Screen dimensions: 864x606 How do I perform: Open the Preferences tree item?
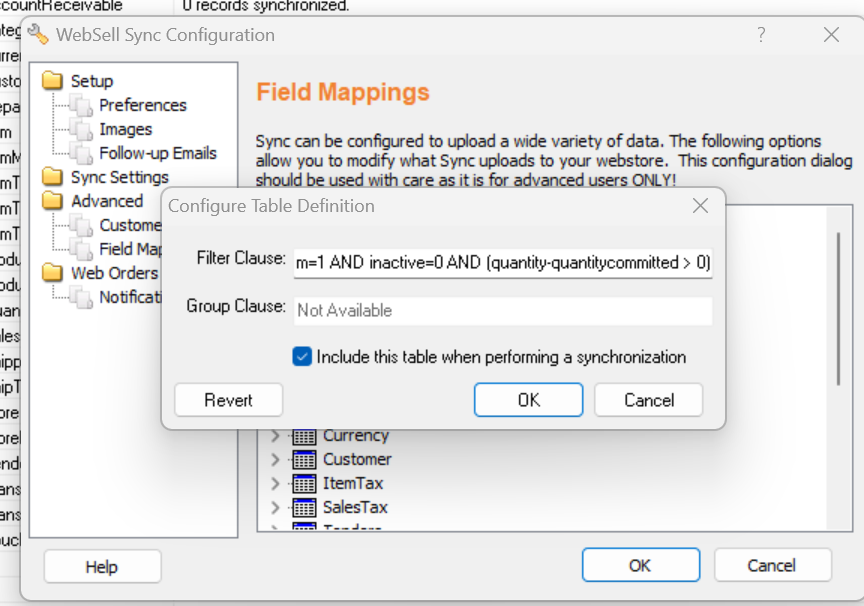tap(143, 105)
